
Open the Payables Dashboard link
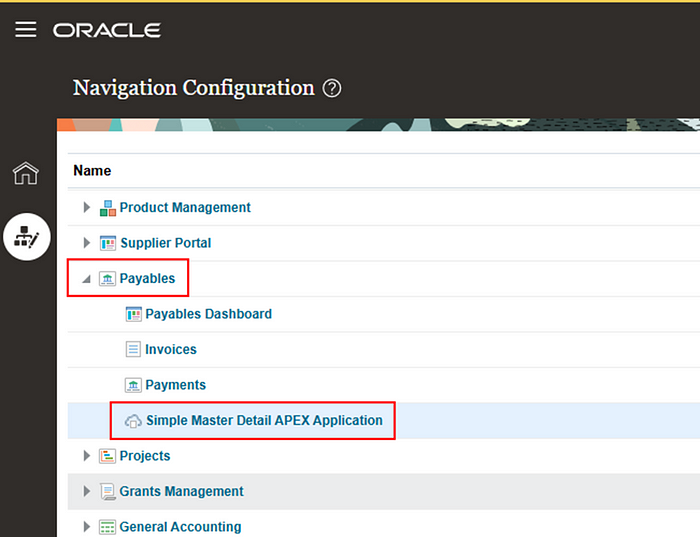[208, 314]
